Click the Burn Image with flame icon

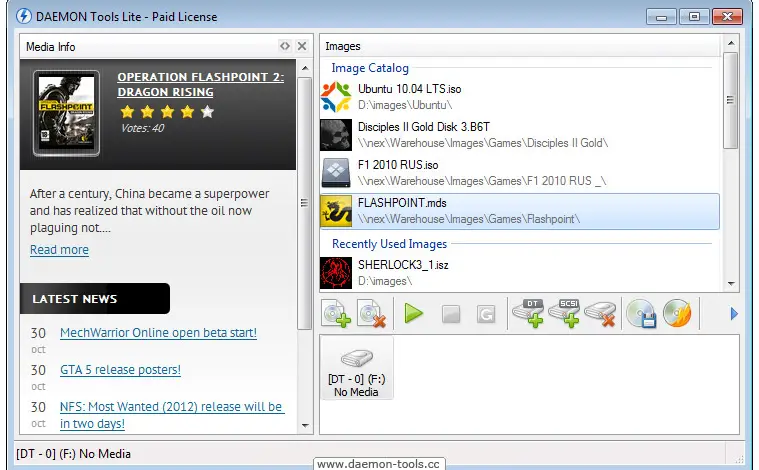(x=677, y=314)
